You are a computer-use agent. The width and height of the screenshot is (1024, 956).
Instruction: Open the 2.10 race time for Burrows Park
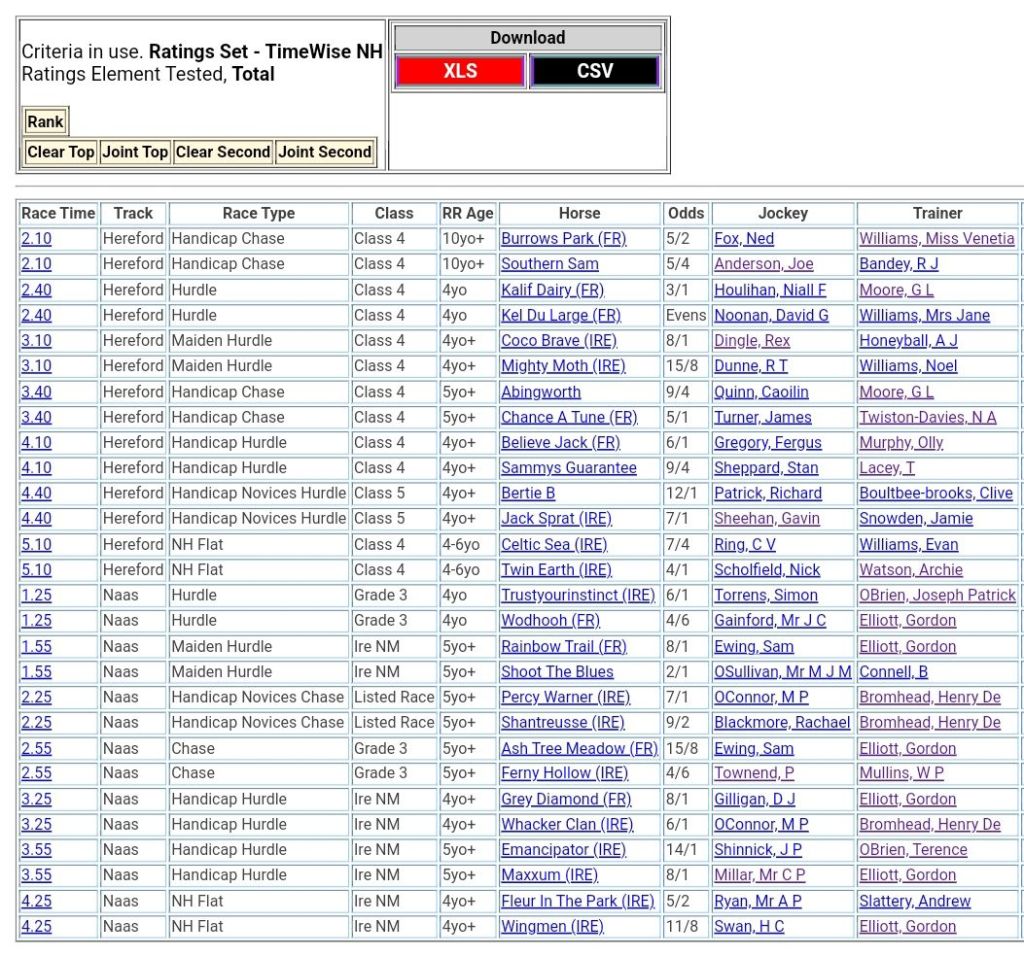point(37,239)
